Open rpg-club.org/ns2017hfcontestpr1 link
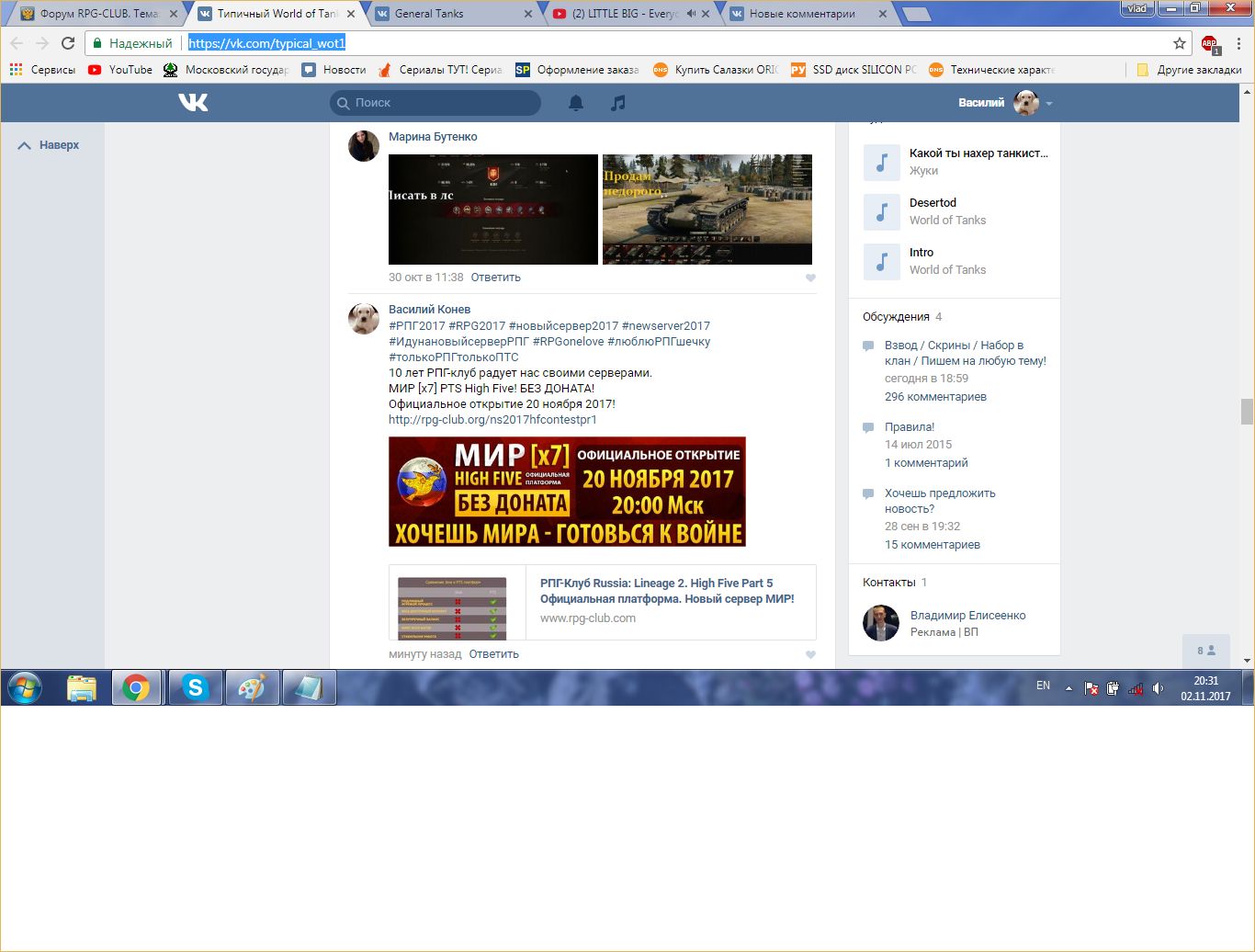The height and width of the screenshot is (952, 1255). (x=492, y=420)
